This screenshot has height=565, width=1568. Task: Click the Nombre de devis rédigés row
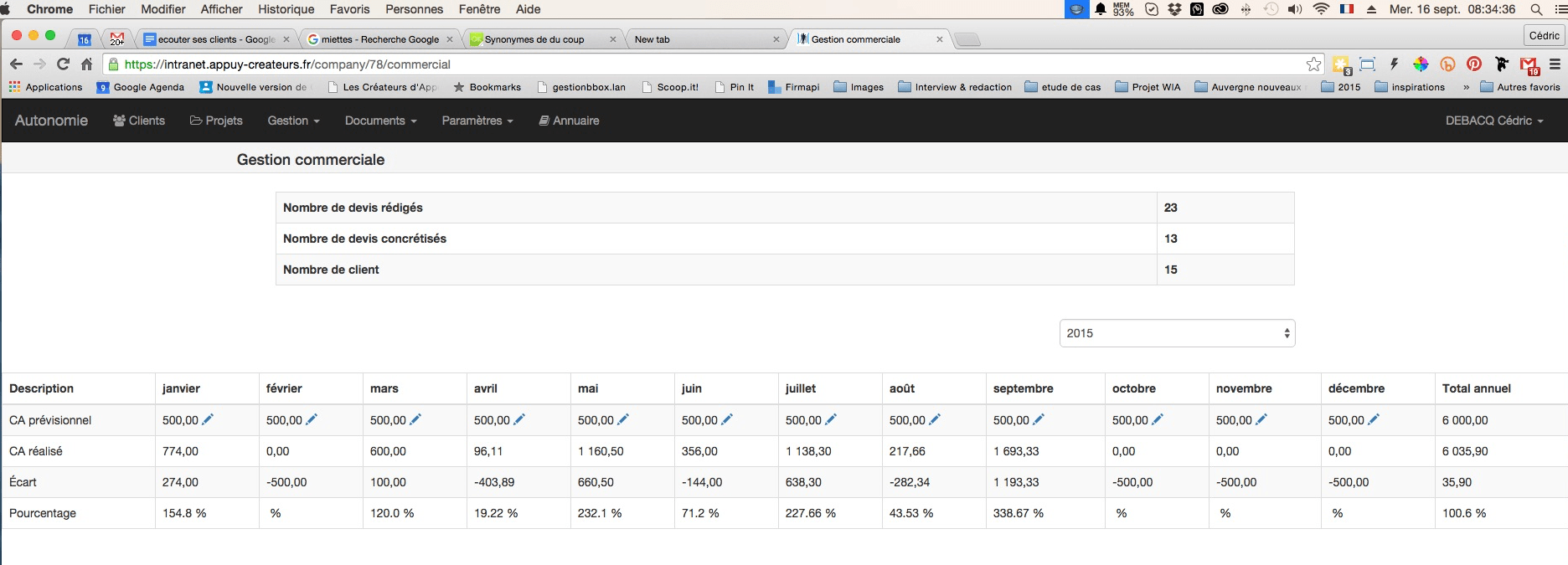785,208
